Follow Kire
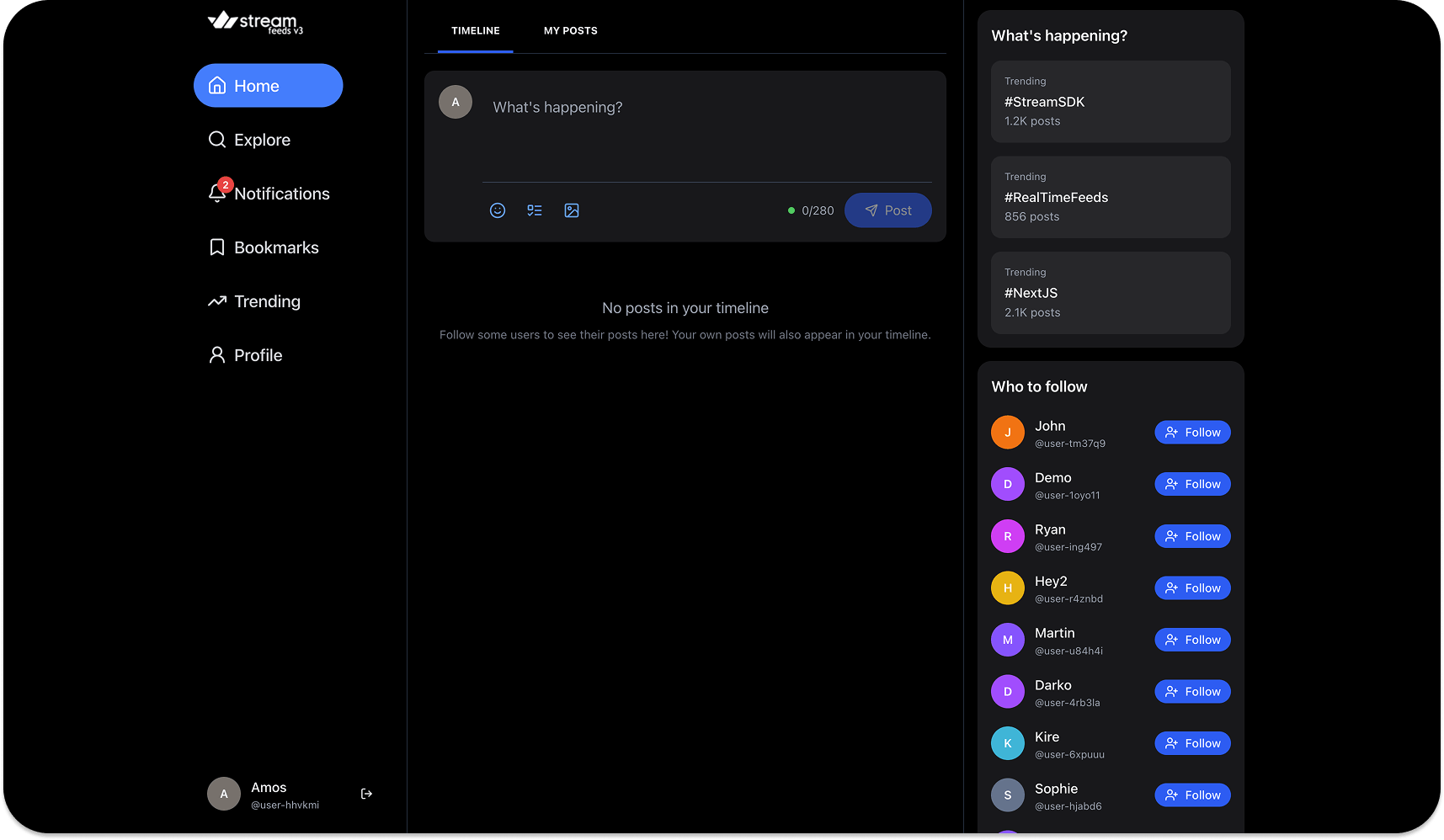Image resolution: width=1444 pixels, height=840 pixels. coord(1192,743)
